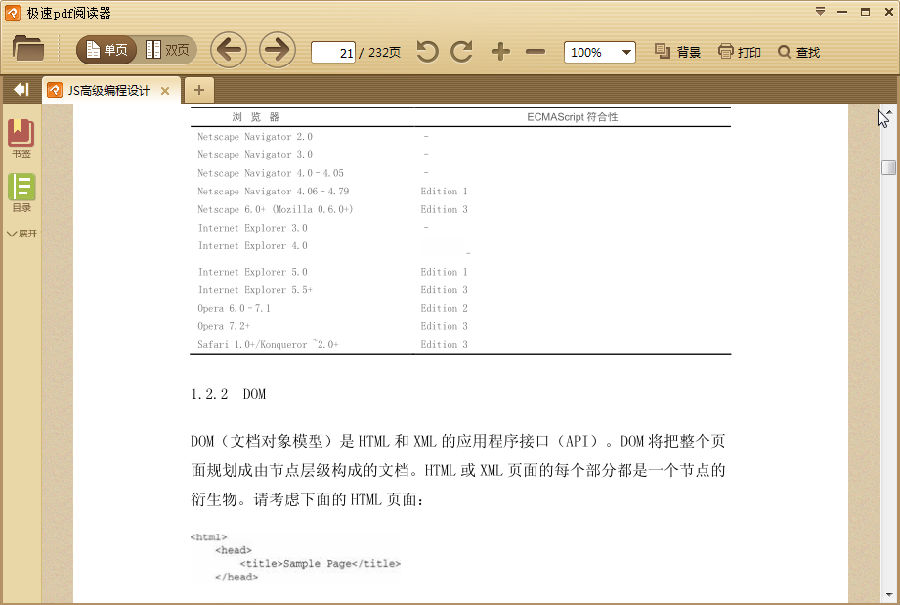Image resolution: width=900 pixels, height=605 pixels.
Task: Open a file with the folder icon
Action: click(x=28, y=49)
